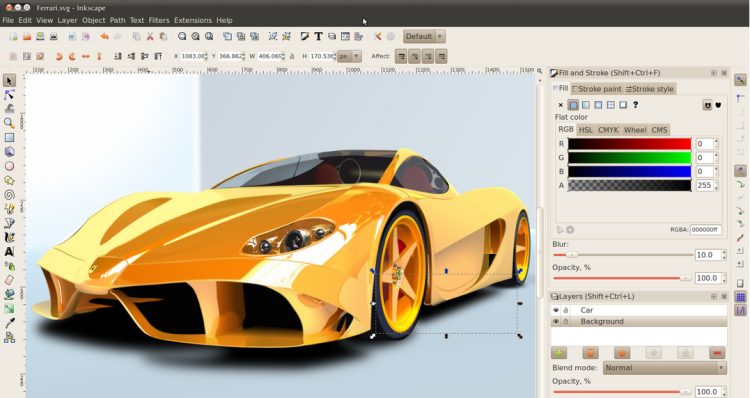
Task: Increment the X position spinner
Action: (x=206, y=54)
